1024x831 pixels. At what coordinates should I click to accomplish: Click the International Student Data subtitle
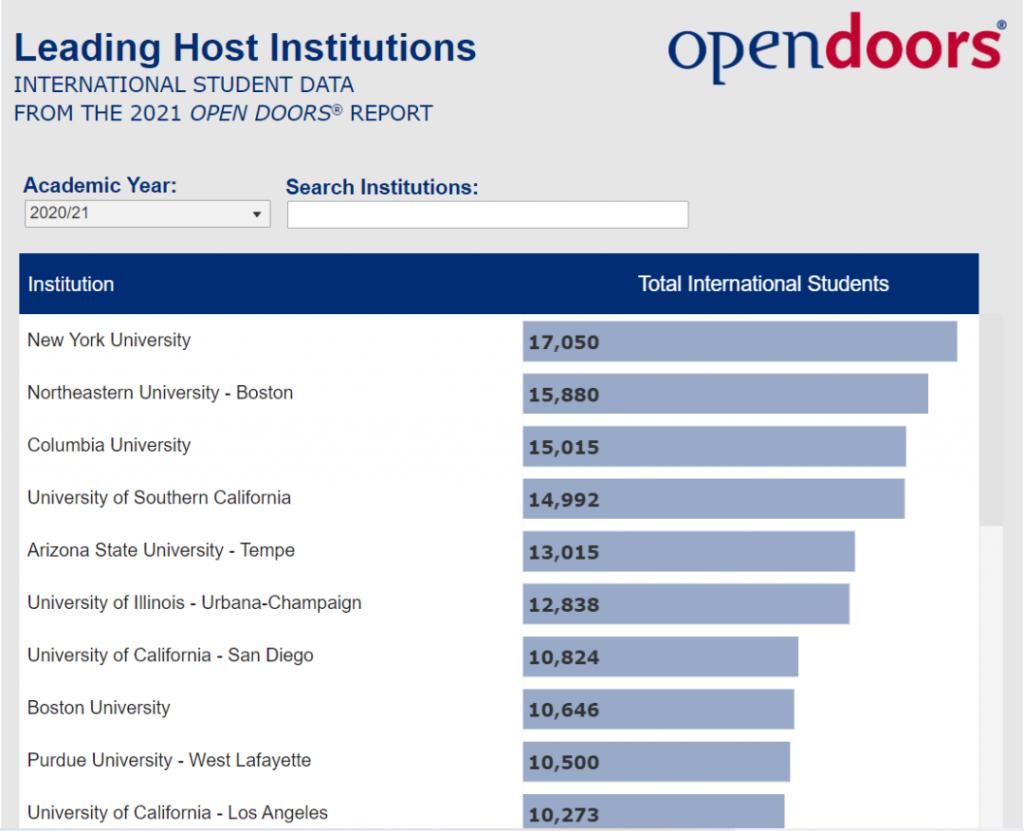[184, 85]
